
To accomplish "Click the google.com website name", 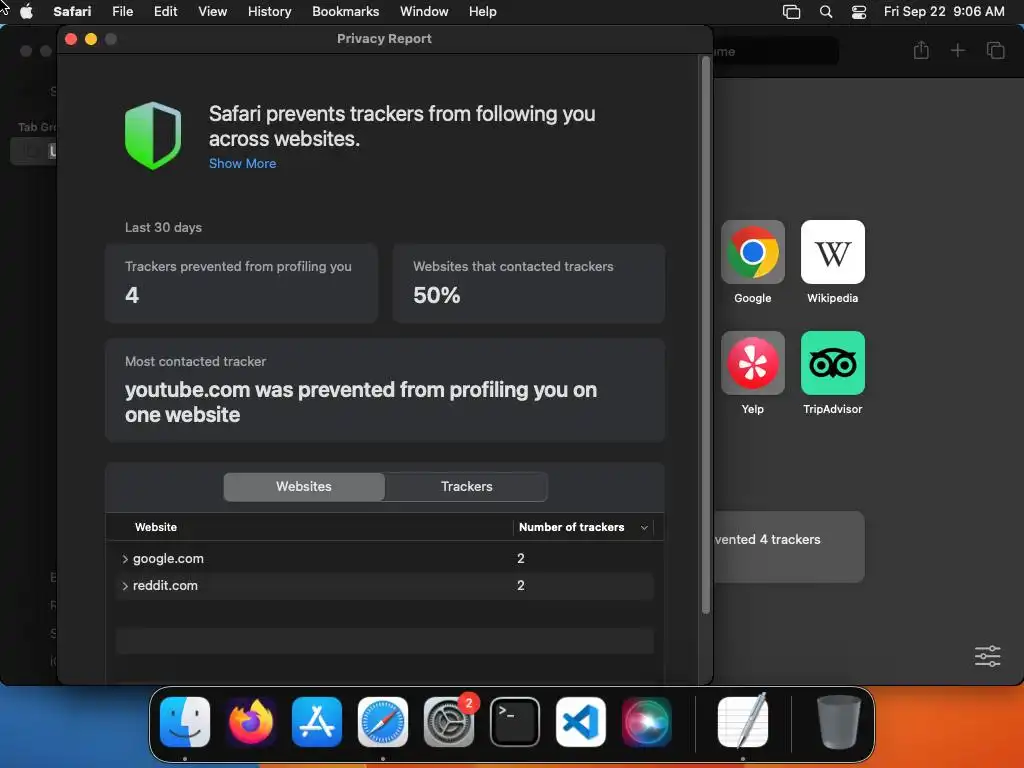I will tap(168, 559).
